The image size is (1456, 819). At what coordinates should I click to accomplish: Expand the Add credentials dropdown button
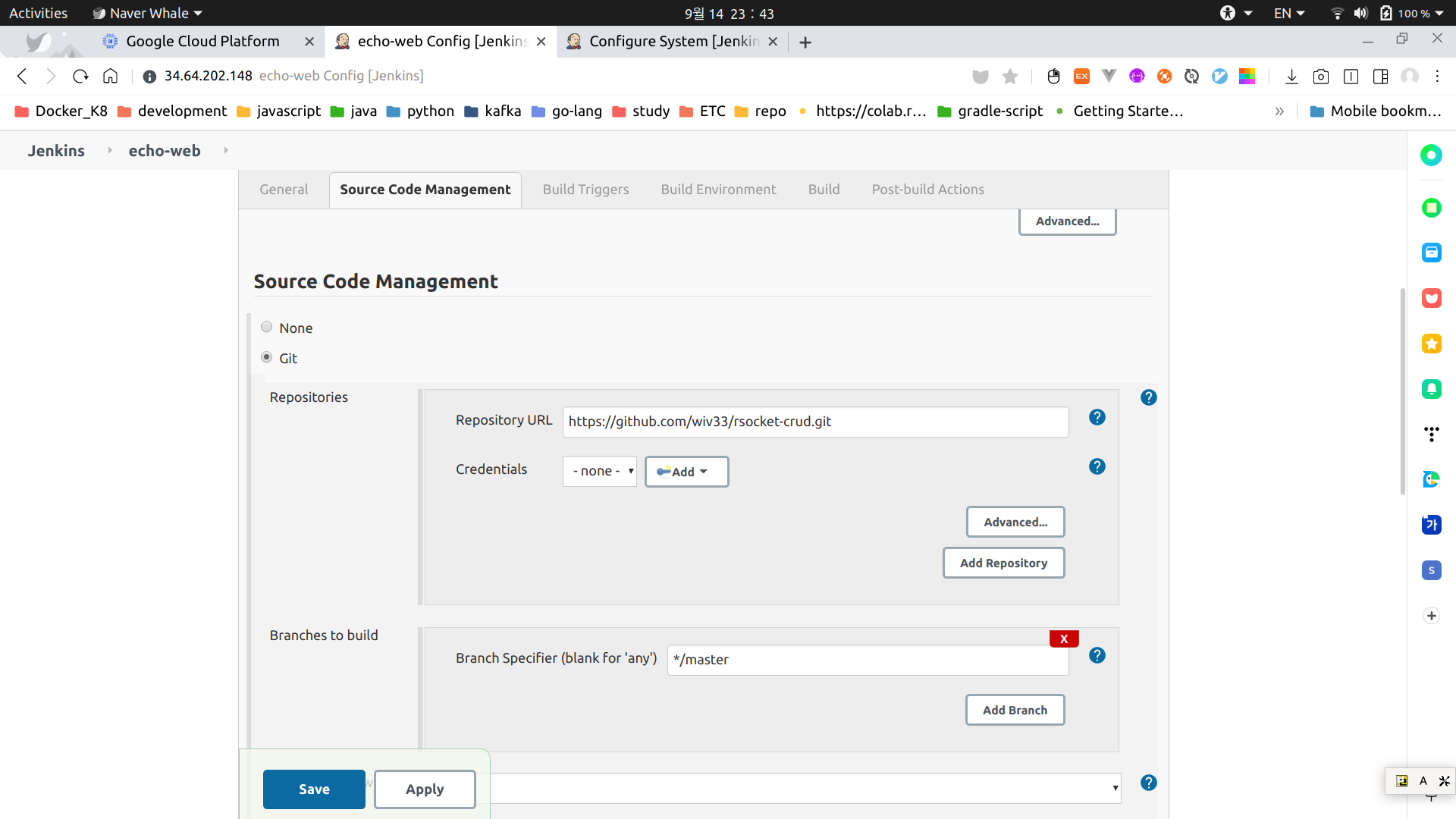(x=686, y=472)
